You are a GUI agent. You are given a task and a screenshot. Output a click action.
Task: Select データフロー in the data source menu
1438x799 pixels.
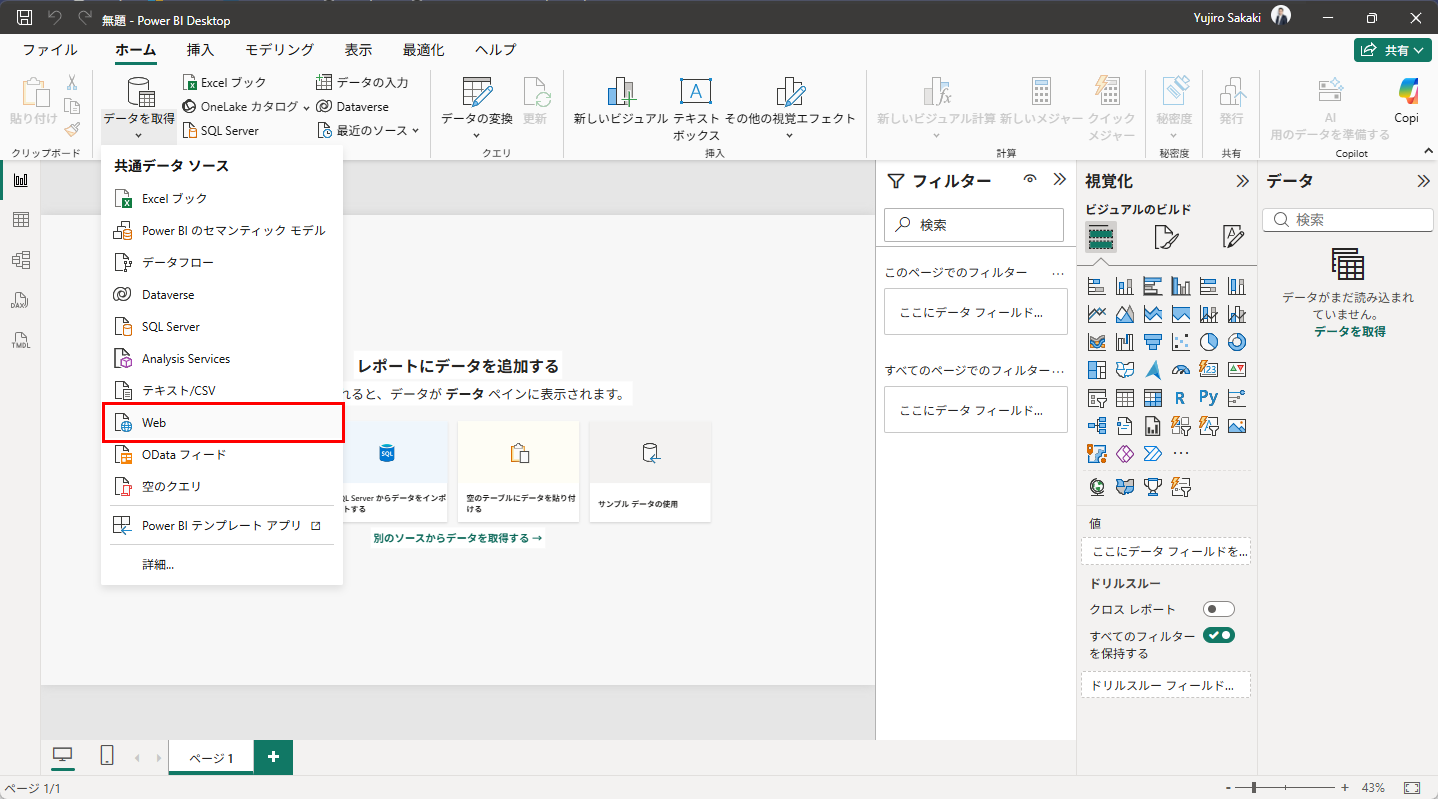223,263
